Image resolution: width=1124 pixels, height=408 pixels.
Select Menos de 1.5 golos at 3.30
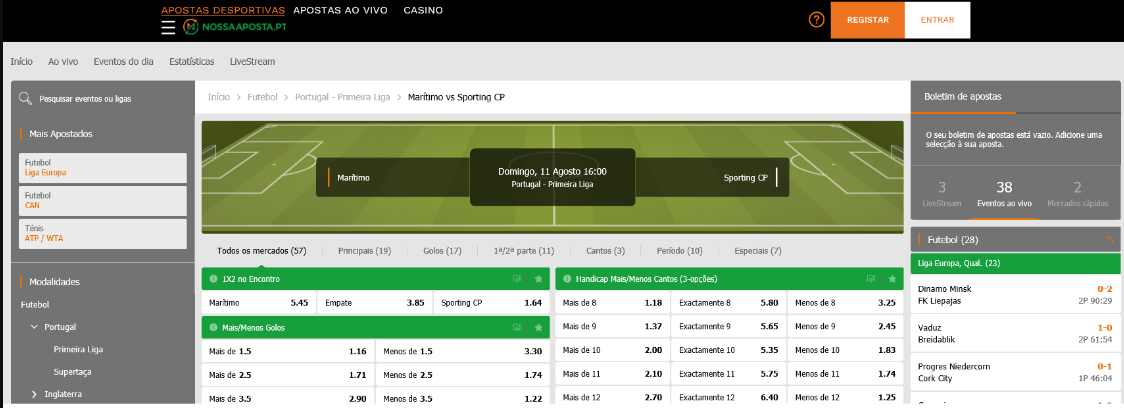(462, 351)
